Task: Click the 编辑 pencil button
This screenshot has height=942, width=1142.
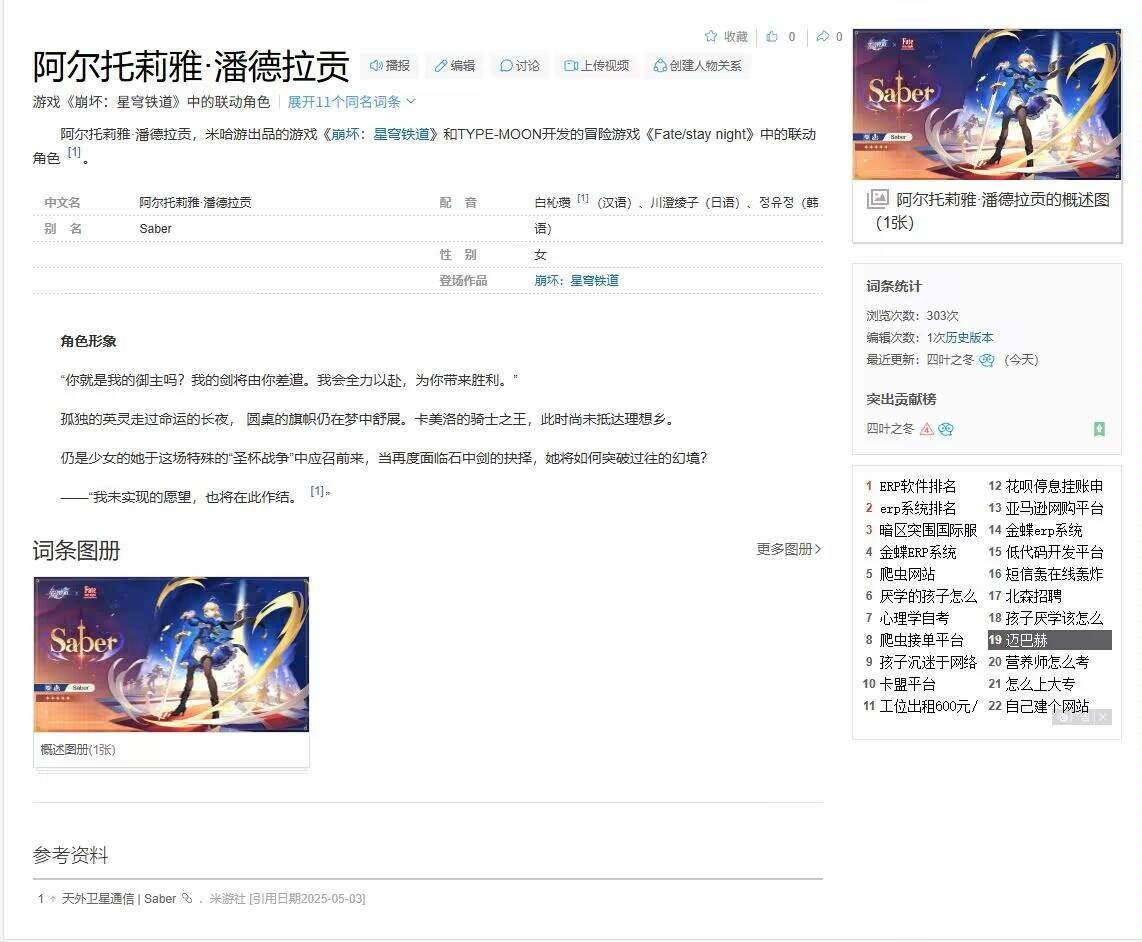Action: pos(454,66)
